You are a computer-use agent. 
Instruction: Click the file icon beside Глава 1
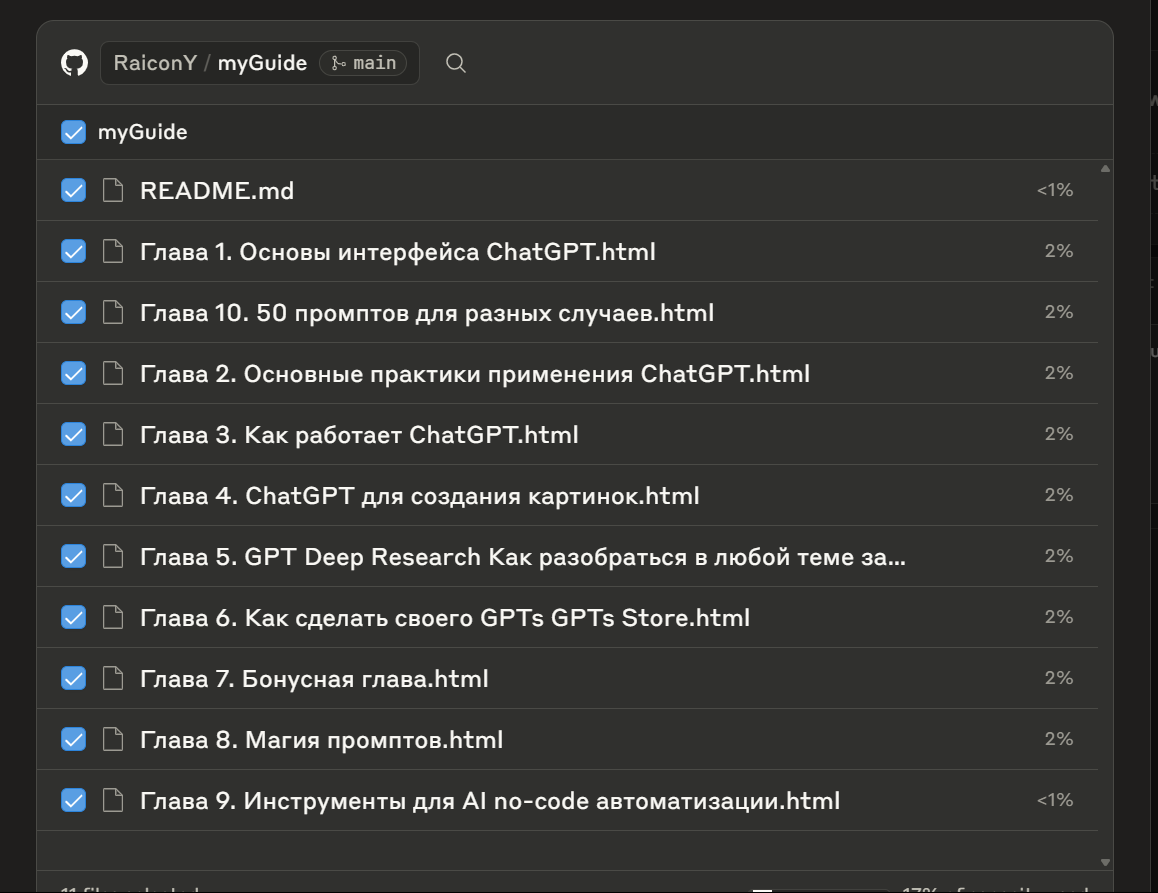pyautogui.click(x=113, y=251)
